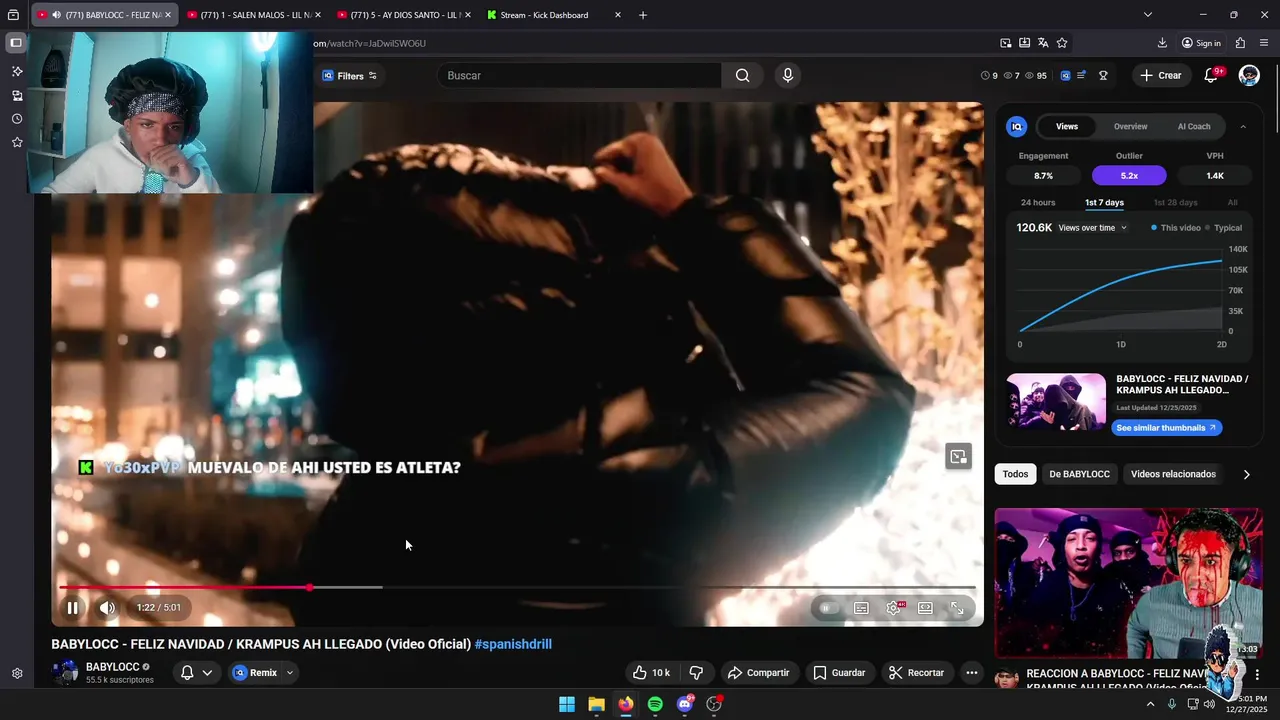This screenshot has width=1280, height=720.
Task: Mute the video using the speaker icon
Action: (107, 608)
